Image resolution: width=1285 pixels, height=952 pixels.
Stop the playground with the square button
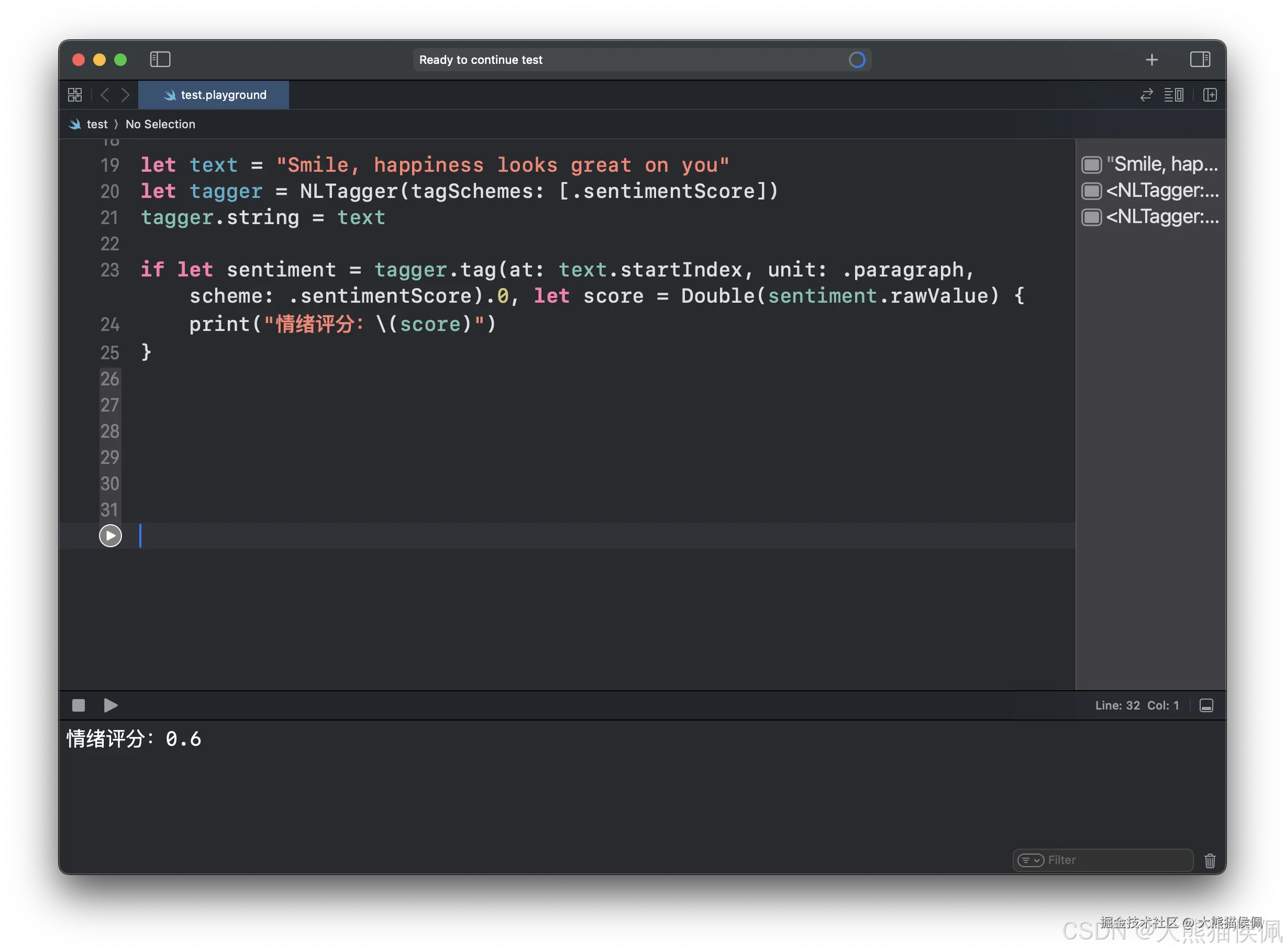79,705
